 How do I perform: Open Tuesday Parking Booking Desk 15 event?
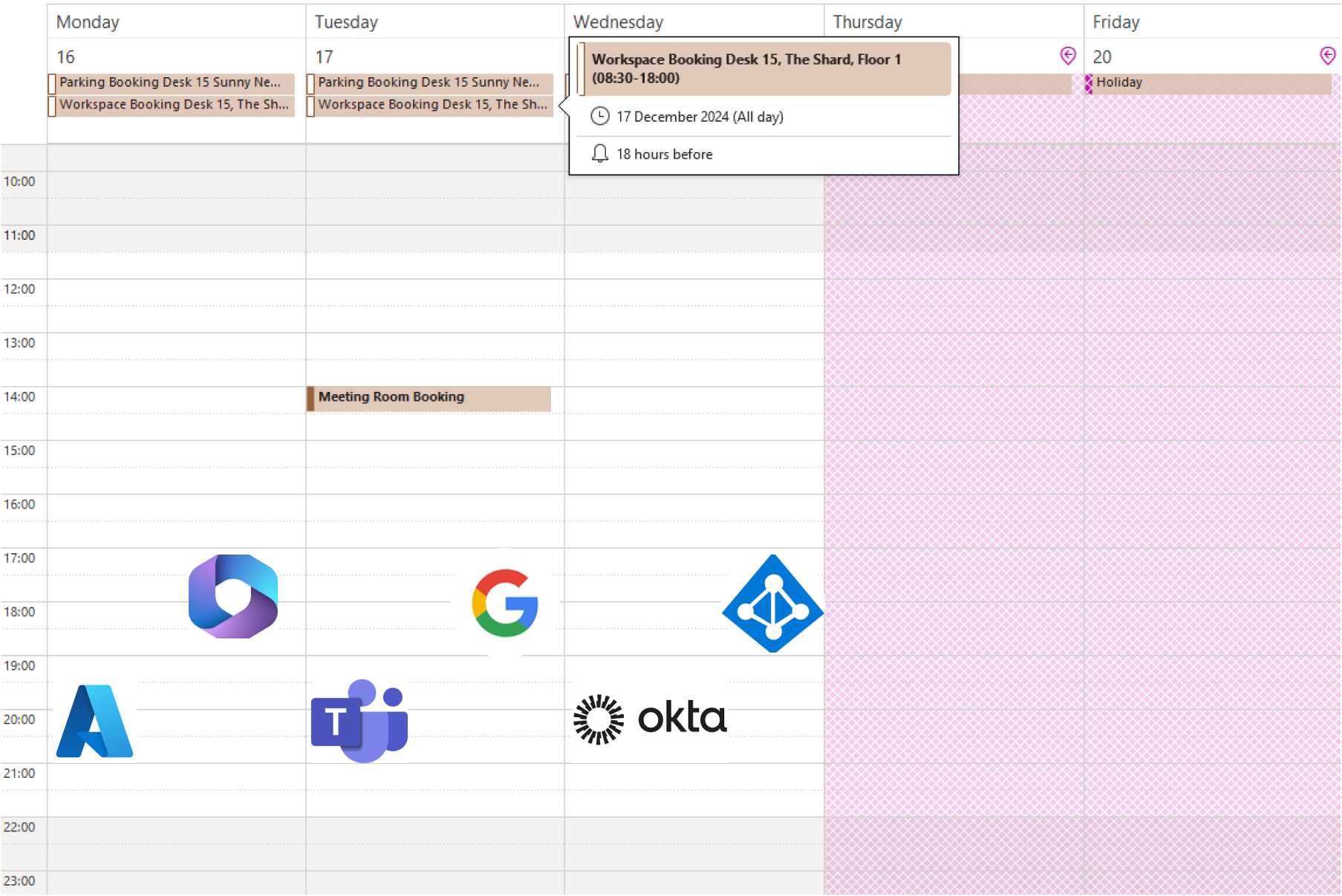coord(430,82)
